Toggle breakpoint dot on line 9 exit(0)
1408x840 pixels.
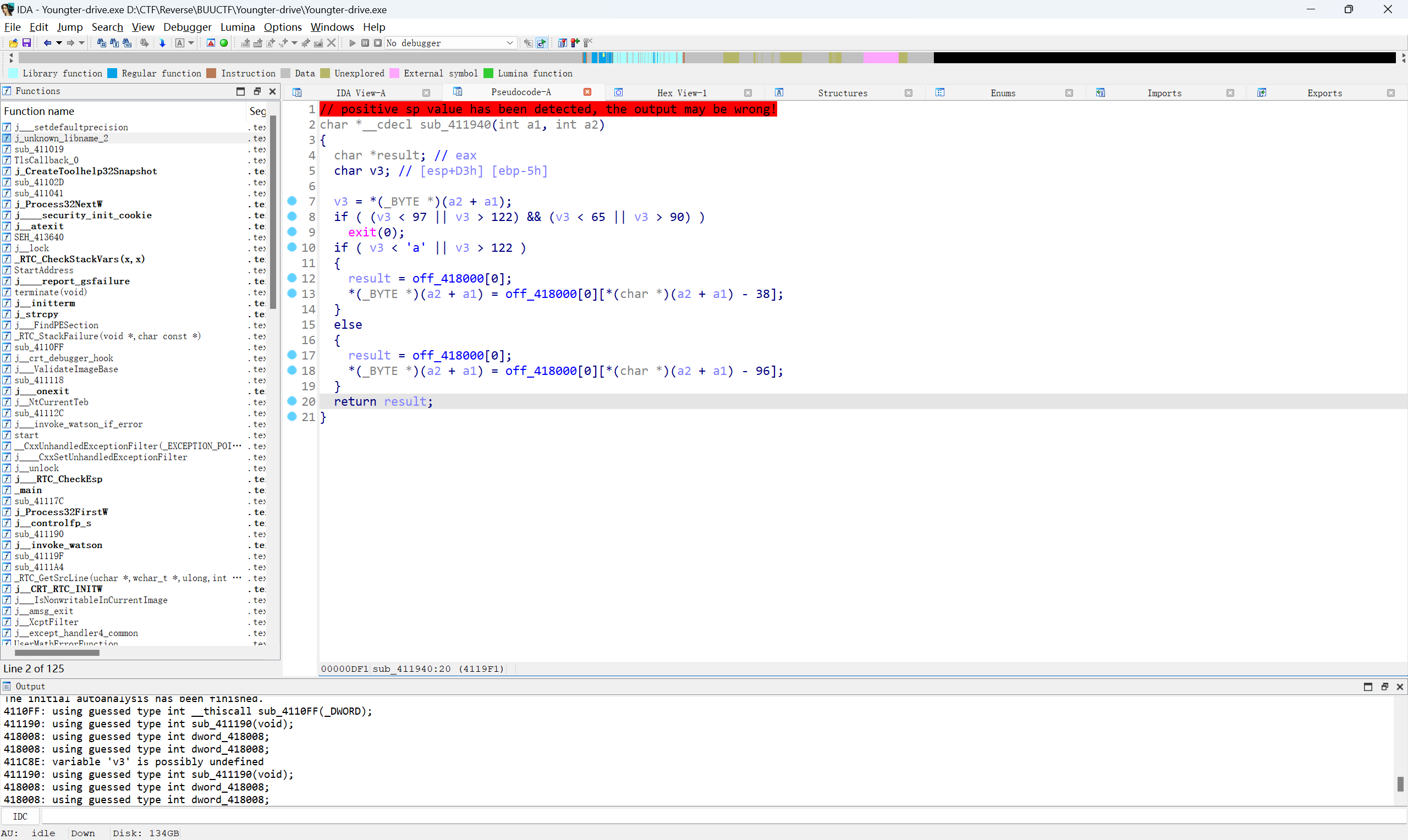[x=292, y=231]
